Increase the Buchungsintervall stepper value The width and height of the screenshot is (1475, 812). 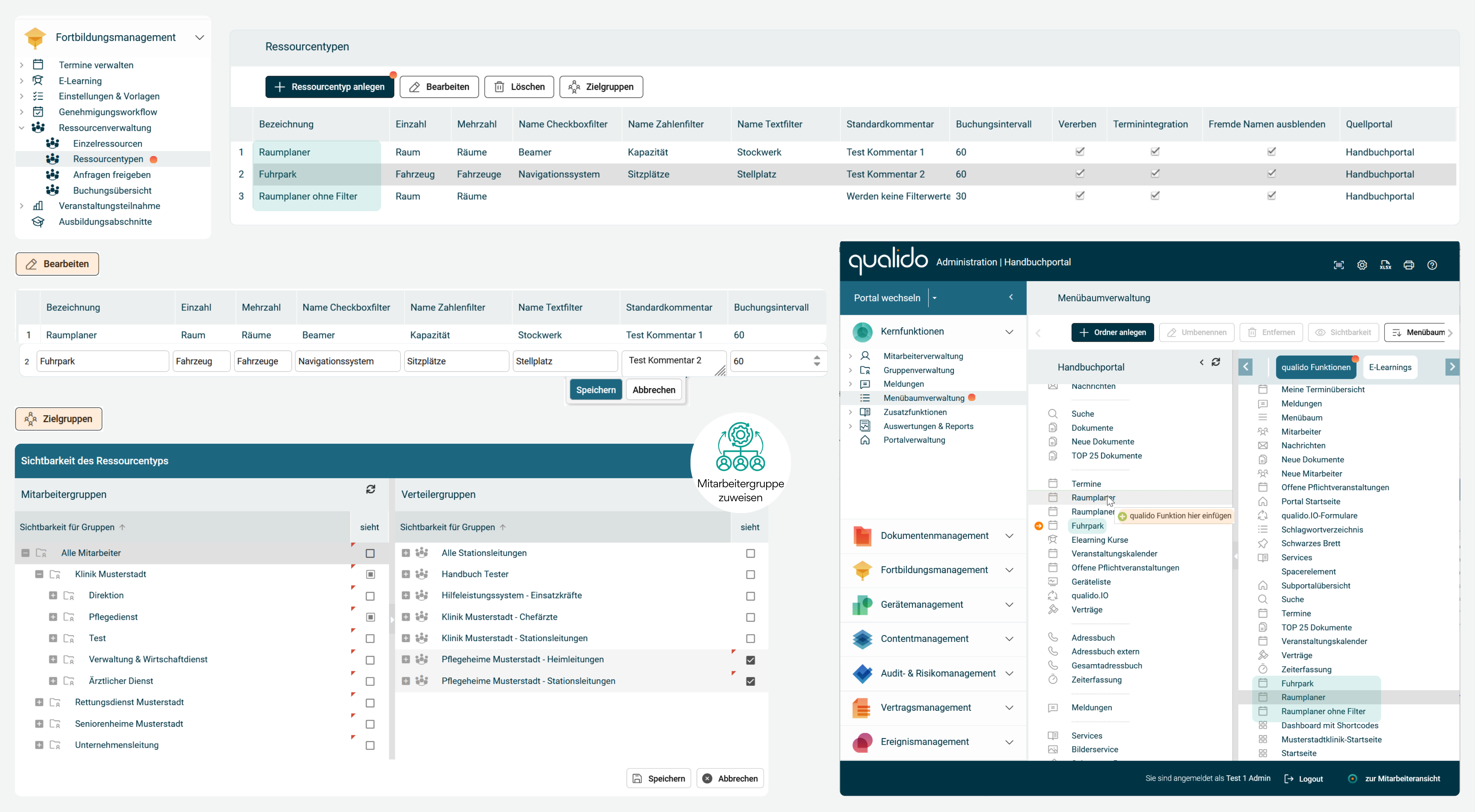tap(816, 357)
